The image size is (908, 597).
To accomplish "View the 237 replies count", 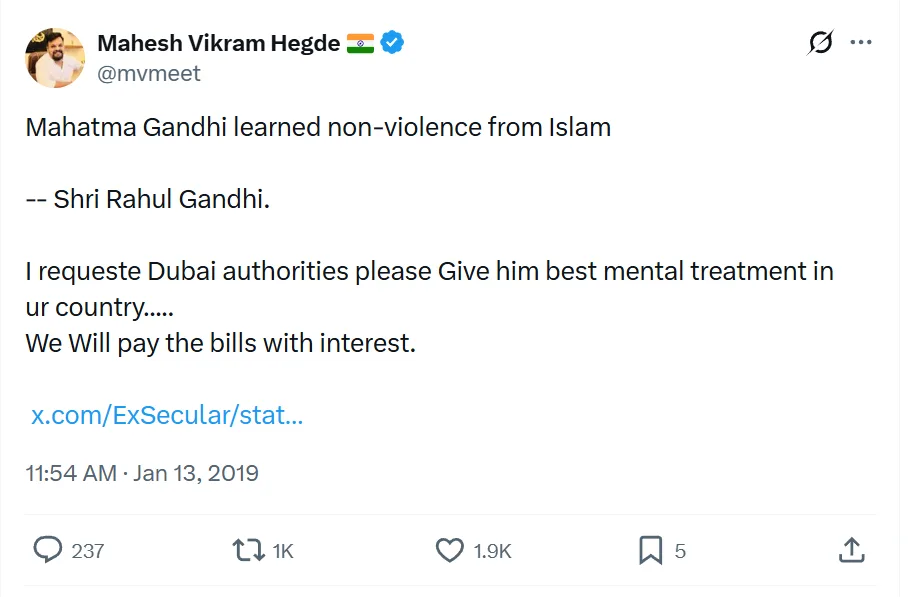I will pos(88,551).
